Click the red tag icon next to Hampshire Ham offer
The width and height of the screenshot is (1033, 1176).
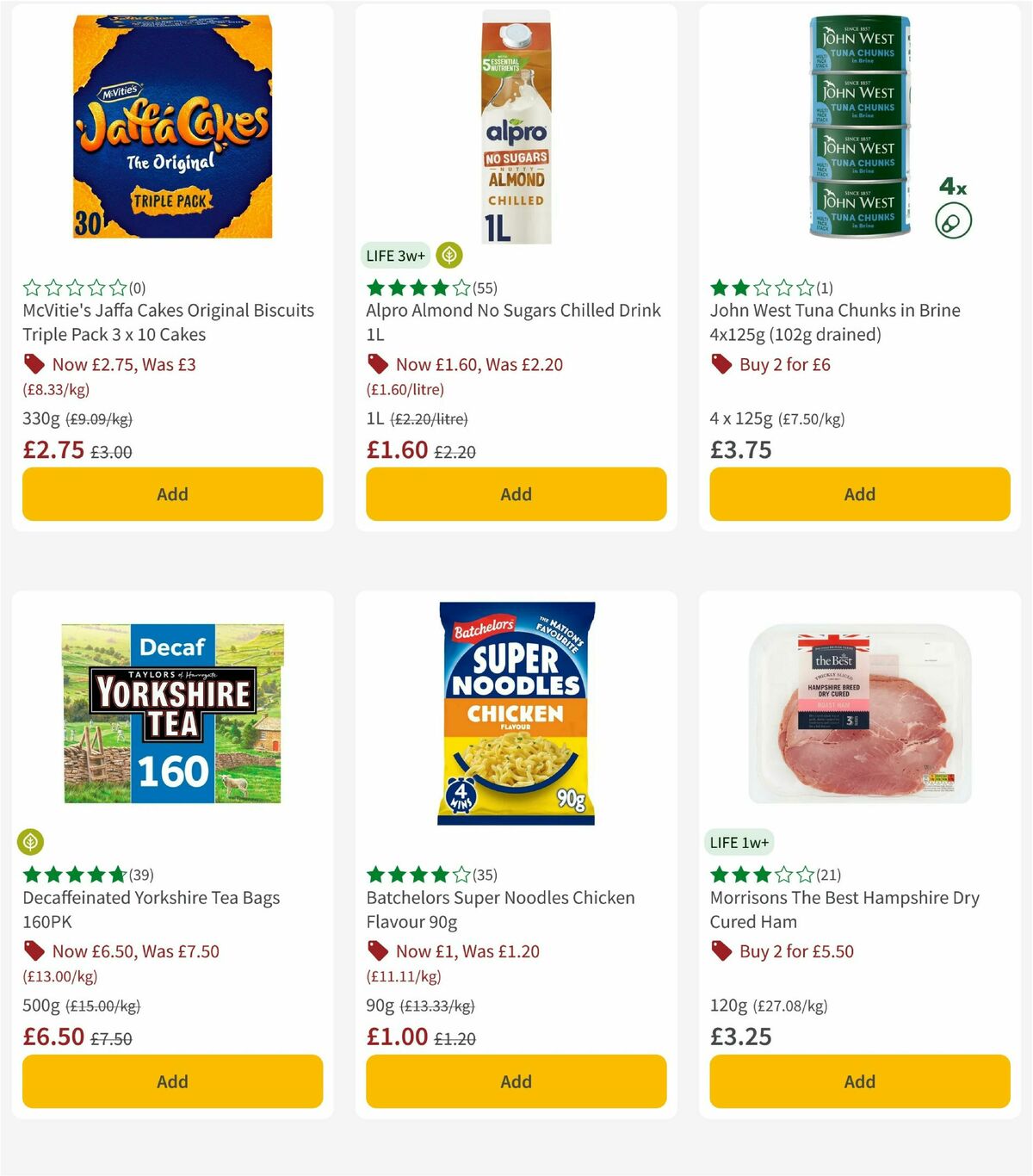click(720, 951)
